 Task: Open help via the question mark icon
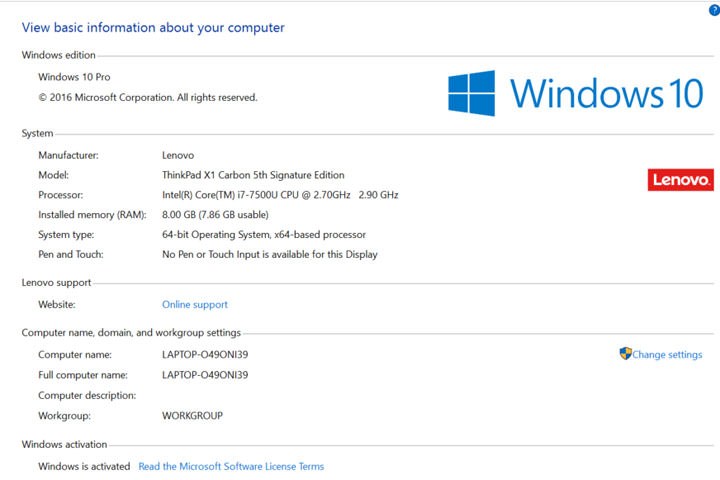click(711, 9)
